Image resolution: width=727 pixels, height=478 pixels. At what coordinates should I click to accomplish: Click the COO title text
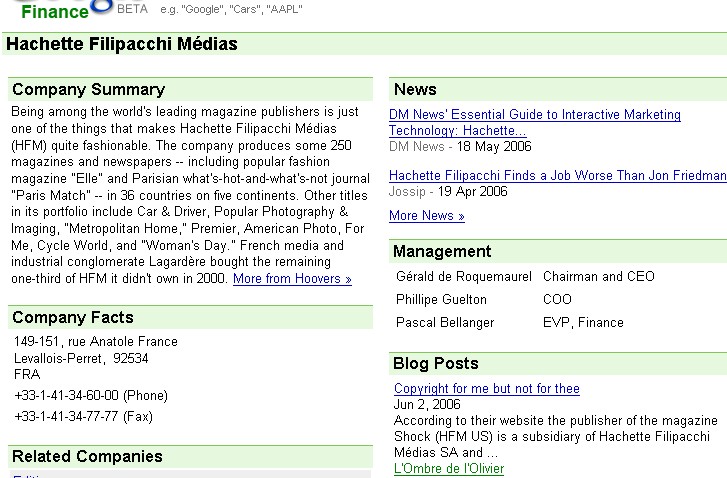click(x=557, y=300)
